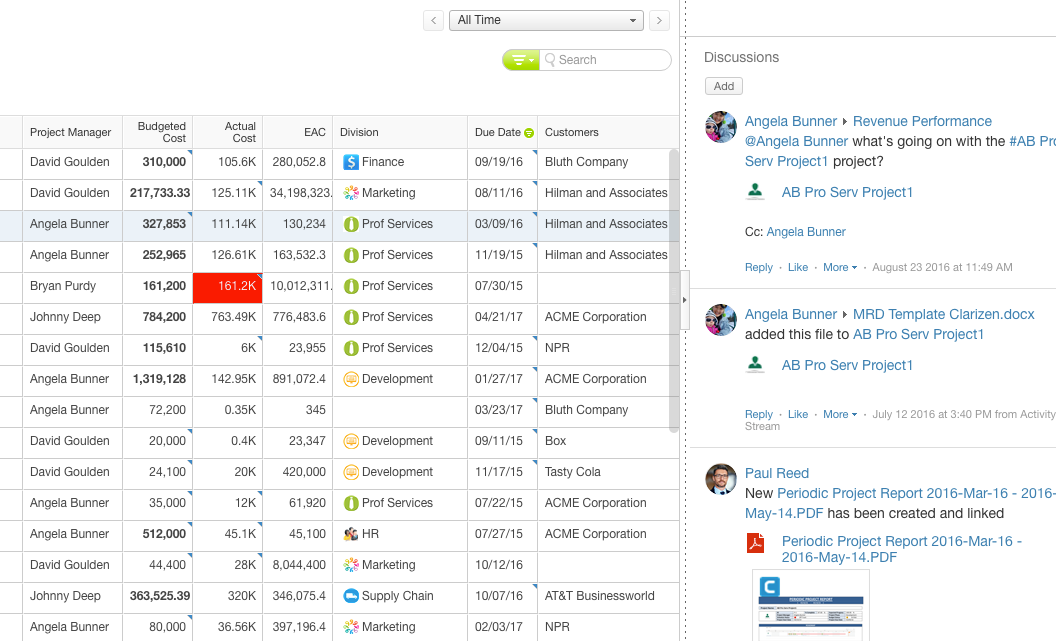
Task: Open the All Time period dropdown
Action: click(546, 20)
